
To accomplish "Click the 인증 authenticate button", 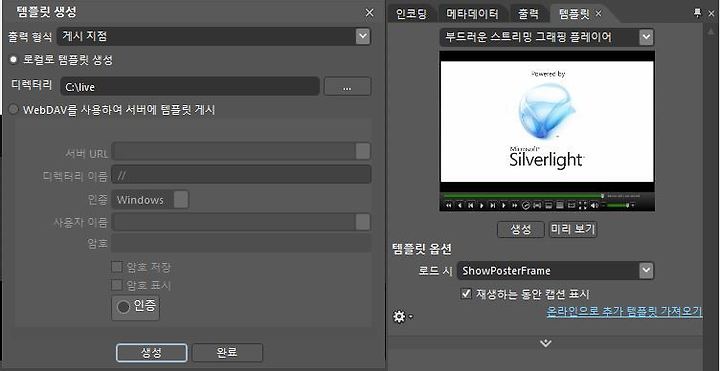I will pyautogui.click(x=136, y=307).
